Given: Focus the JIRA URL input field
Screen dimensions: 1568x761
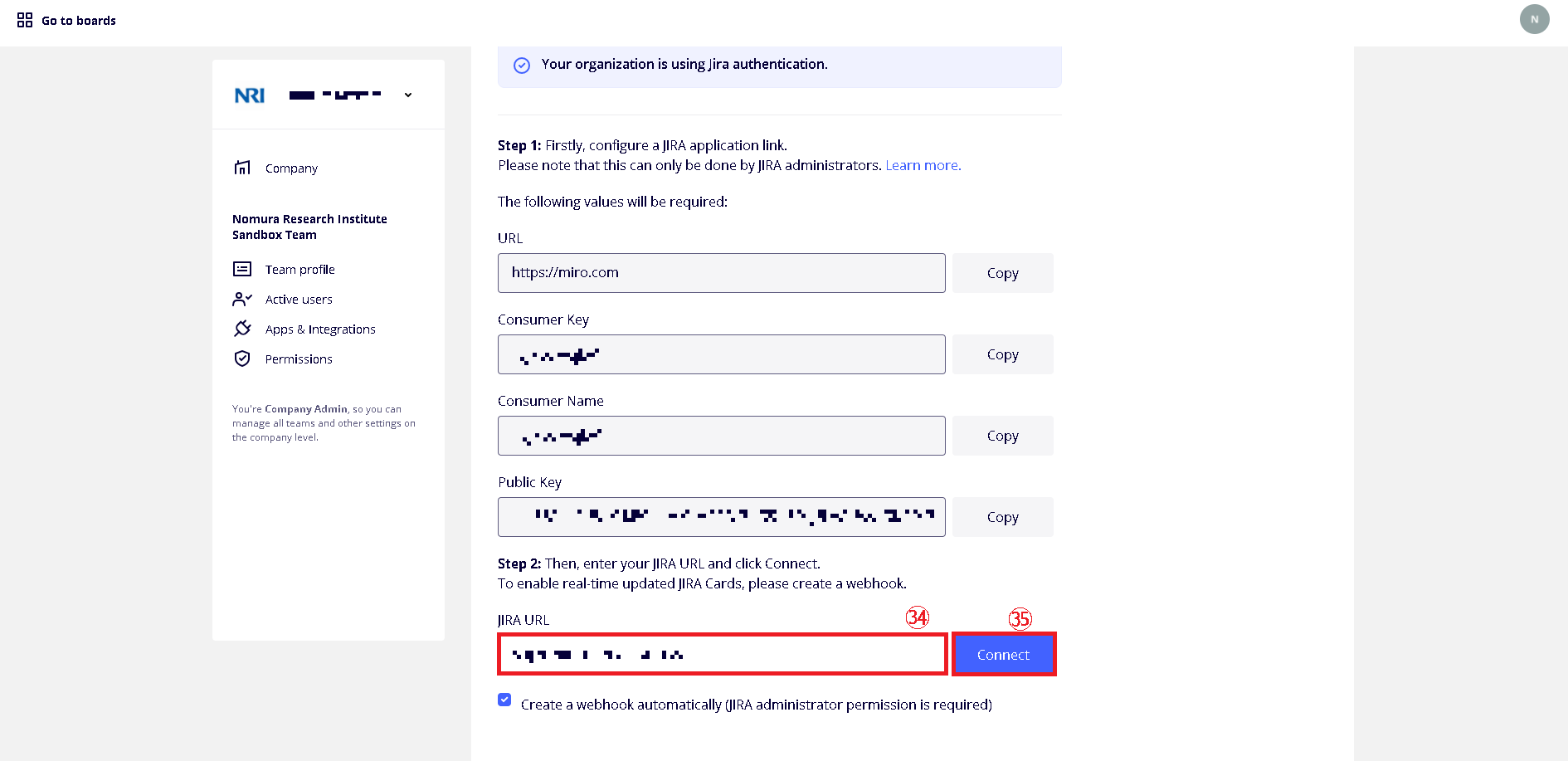Looking at the screenshot, I should coord(722,655).
